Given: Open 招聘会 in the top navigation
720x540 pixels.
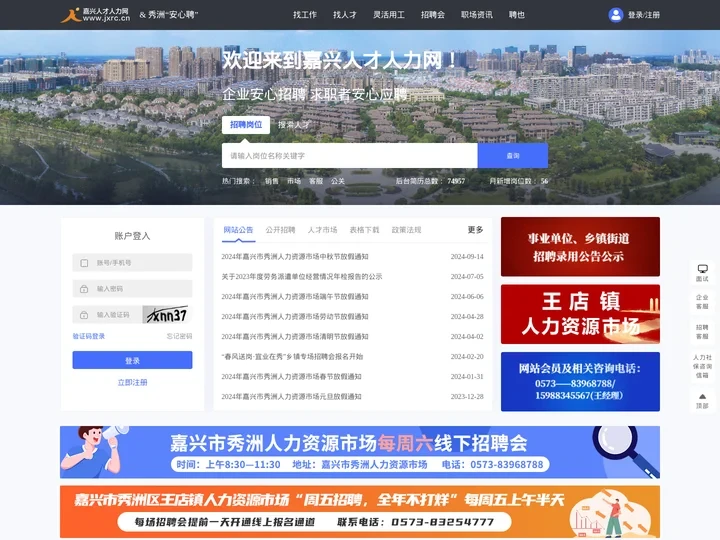Looking at the screenshot, I should [433, 15].
